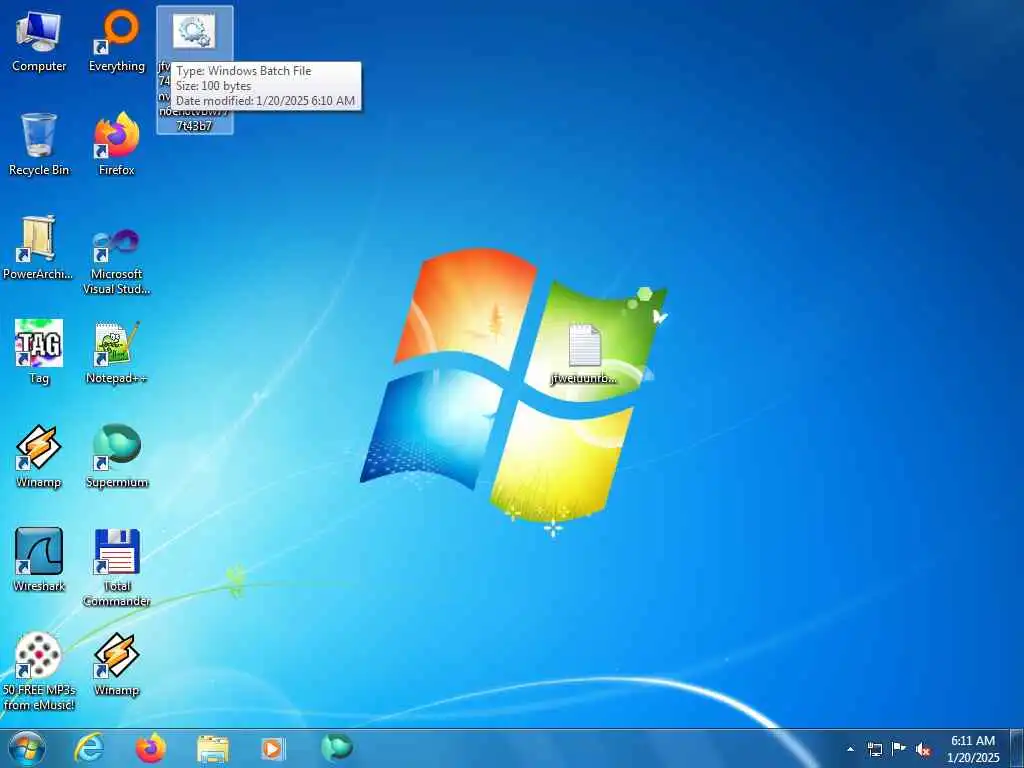Open the clock showing 6:11 AM
Screen dimensions: 1024x768
973,749
